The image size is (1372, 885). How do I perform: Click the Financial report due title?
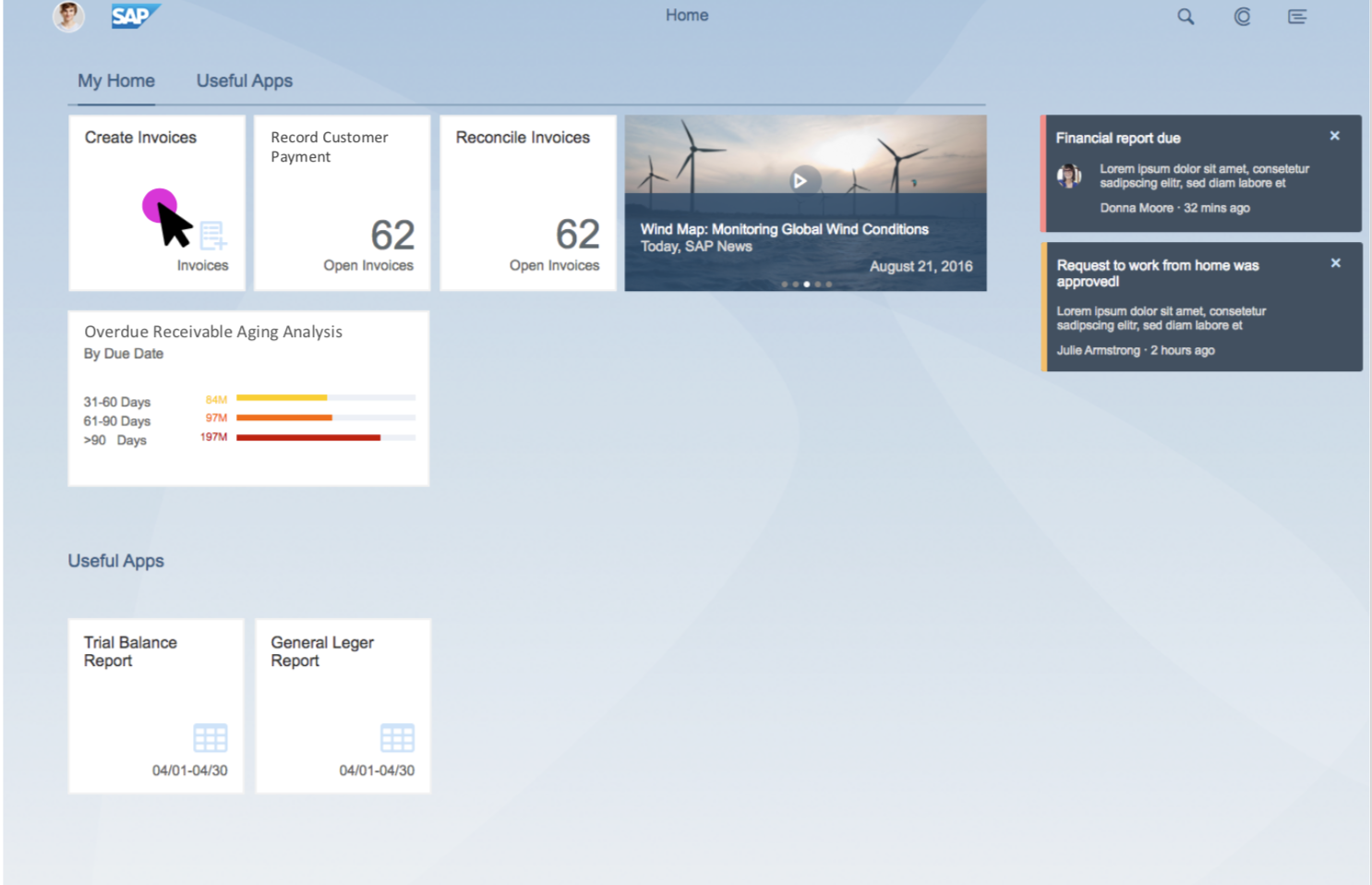[x=1118, y=138]
